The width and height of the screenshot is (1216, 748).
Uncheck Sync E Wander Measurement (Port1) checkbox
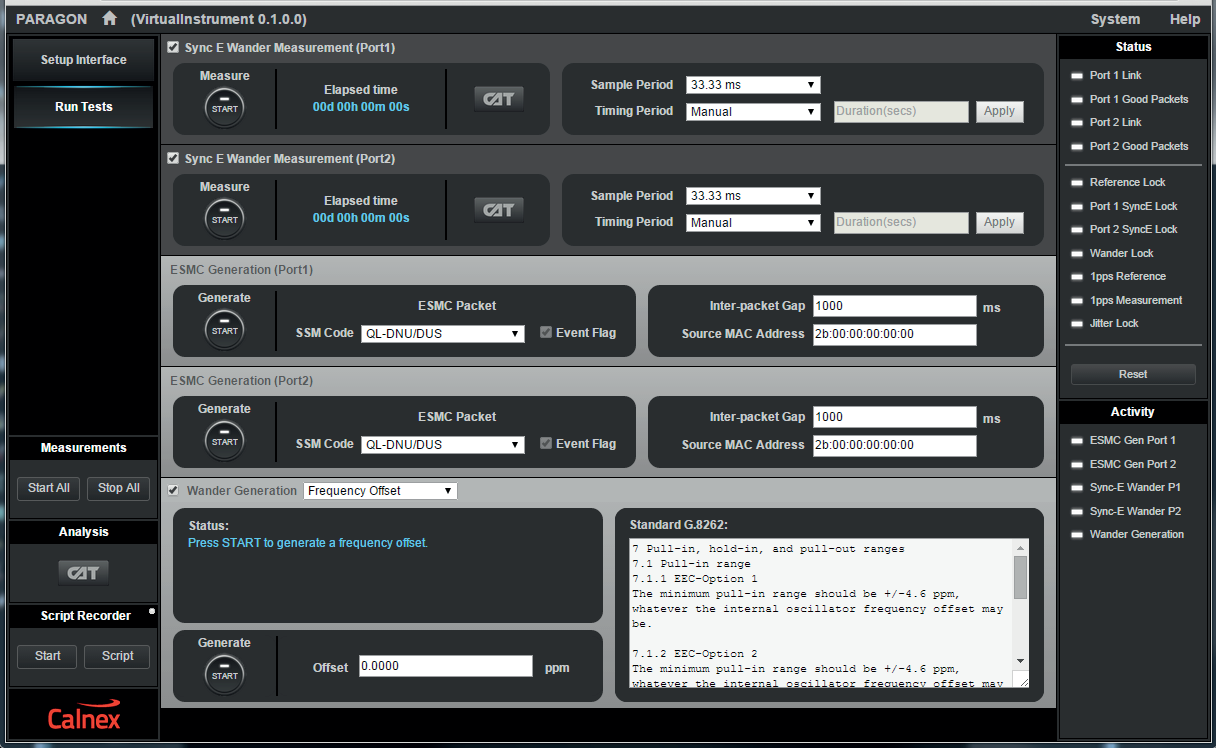click(174, 47)
